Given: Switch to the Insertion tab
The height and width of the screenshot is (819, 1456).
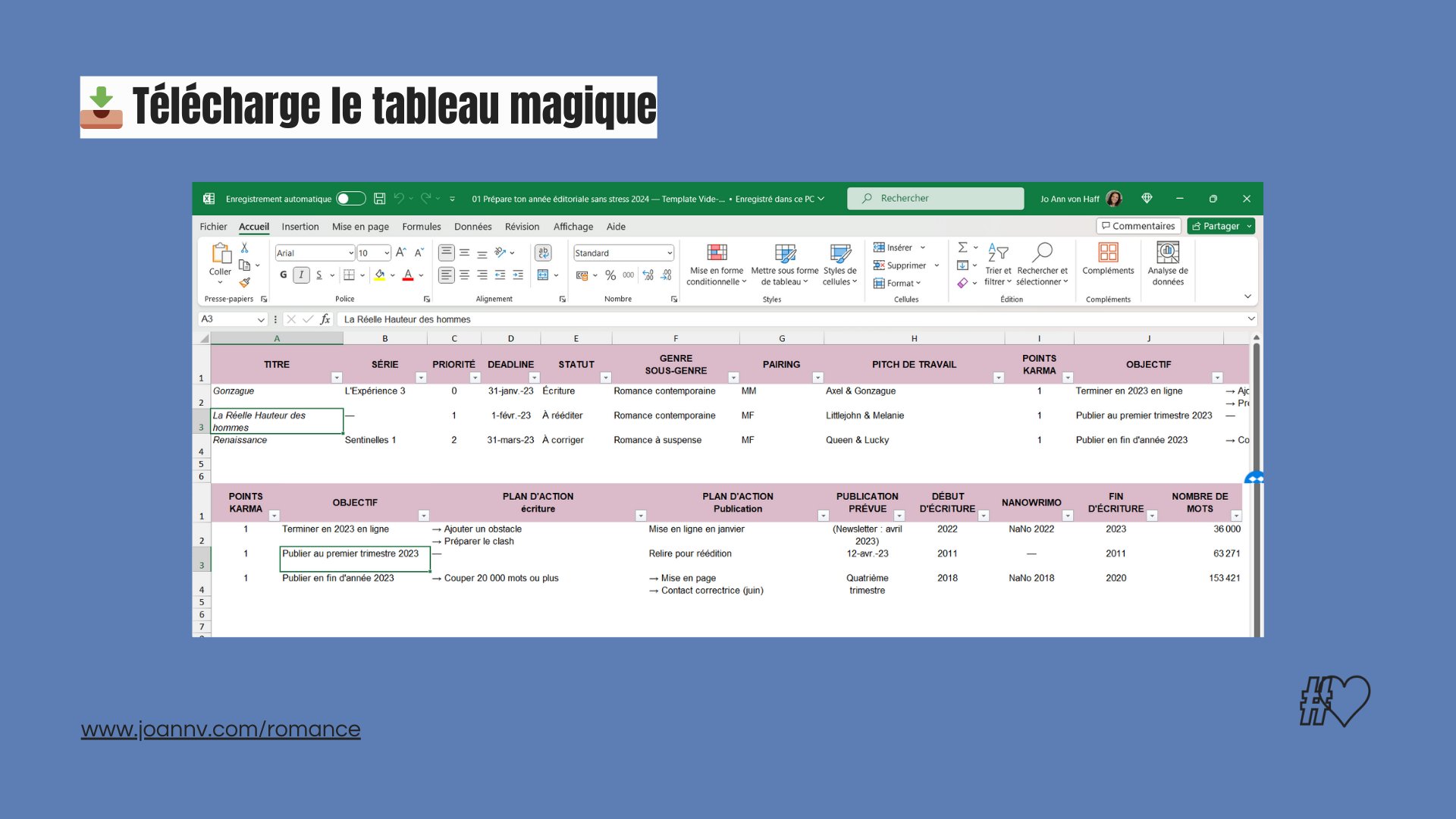Looking at the screenshot, I should pyautogui.click(x=300, y=227).
